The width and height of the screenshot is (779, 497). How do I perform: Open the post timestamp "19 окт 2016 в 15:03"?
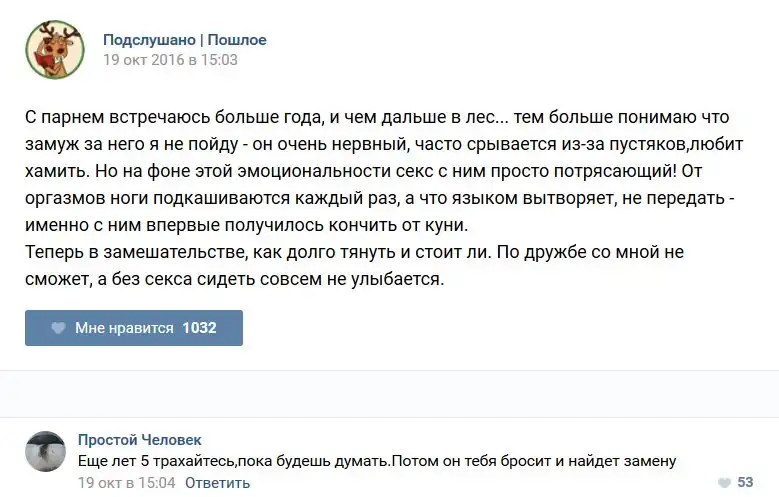[170, 59]
